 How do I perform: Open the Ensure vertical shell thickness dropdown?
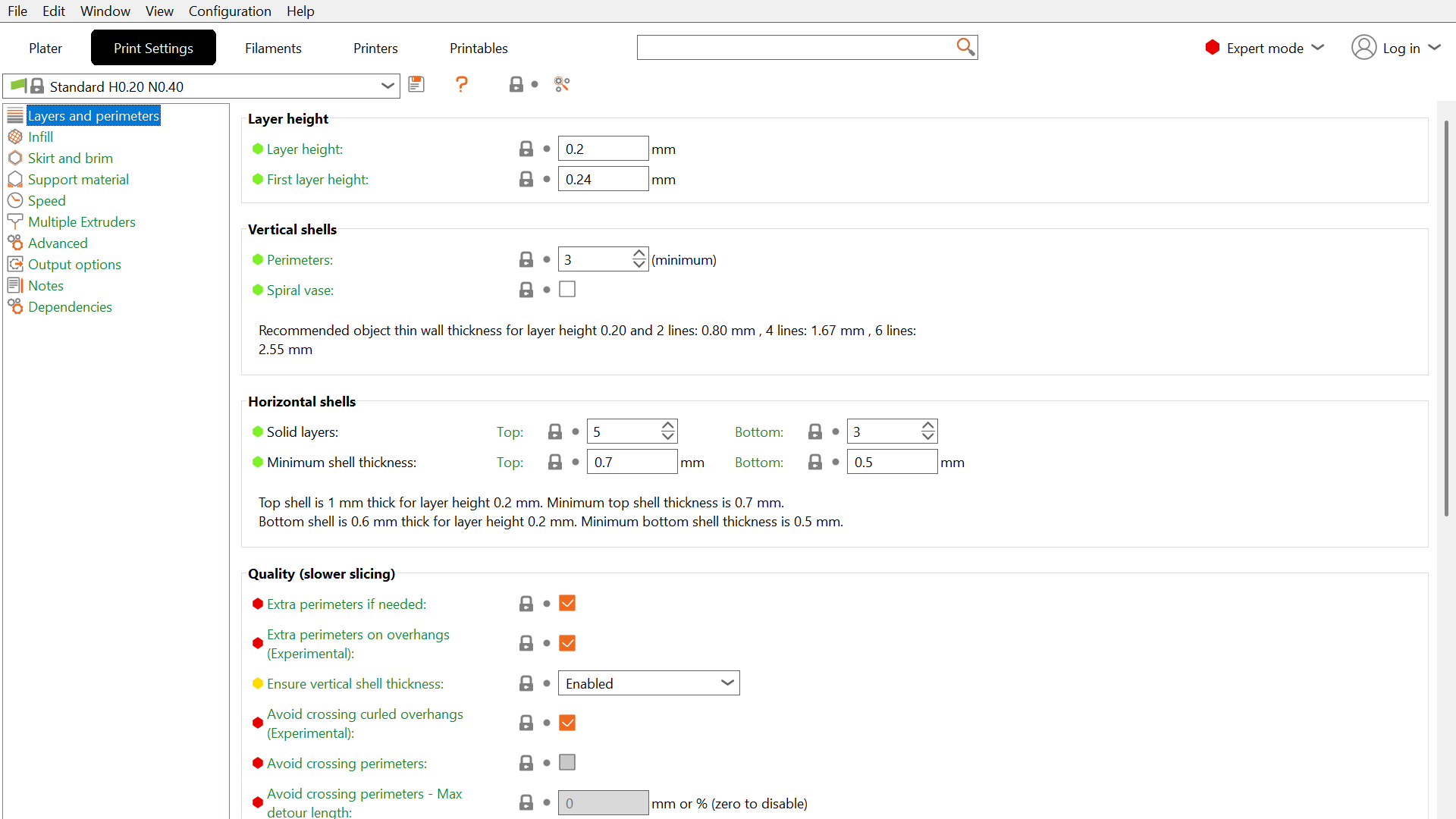pyautogui.click(x=649, y=683)
